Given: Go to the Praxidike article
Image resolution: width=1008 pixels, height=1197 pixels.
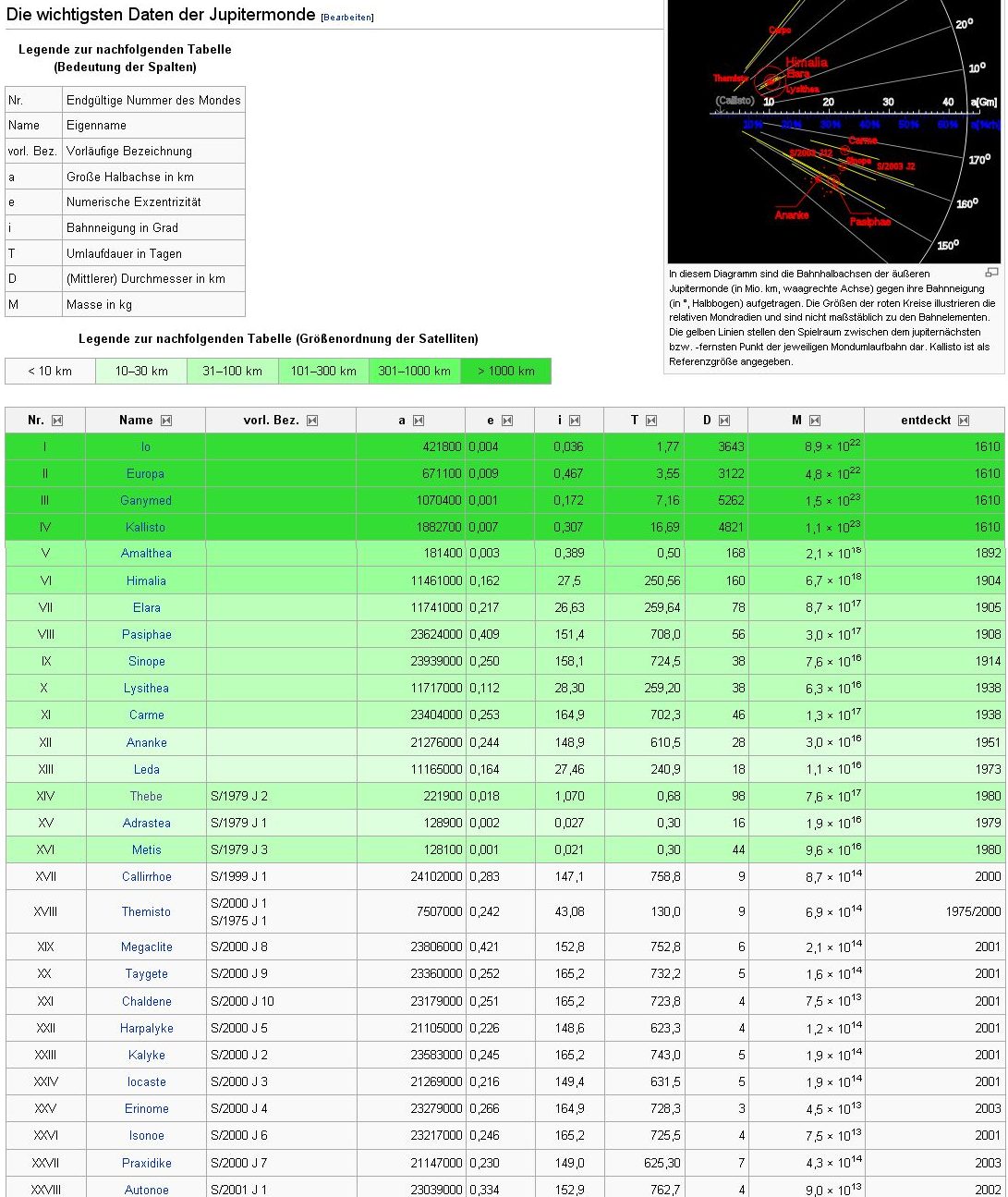Looking at the screenshot, I should click(146, 1163).
